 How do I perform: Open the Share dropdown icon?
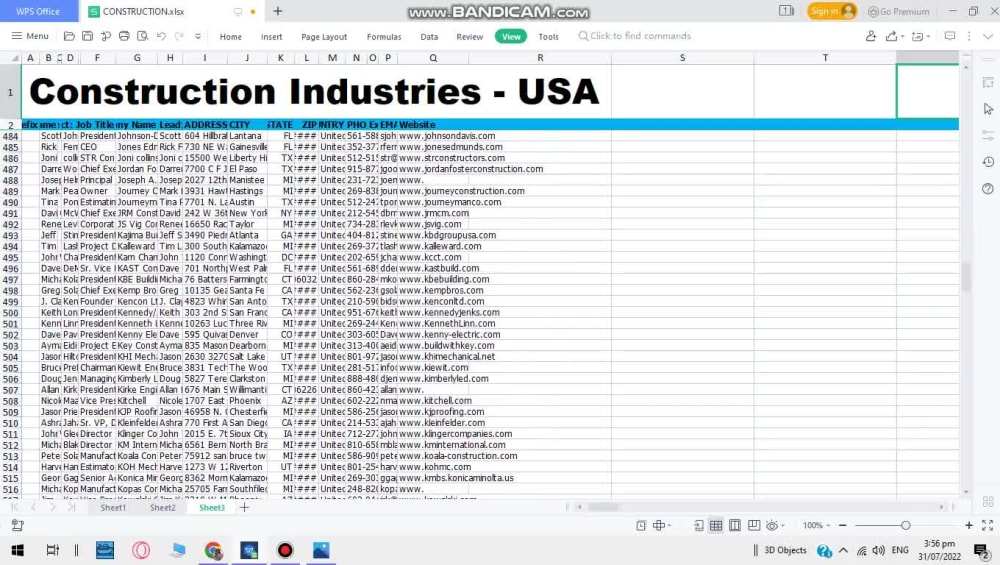[894, 36]
